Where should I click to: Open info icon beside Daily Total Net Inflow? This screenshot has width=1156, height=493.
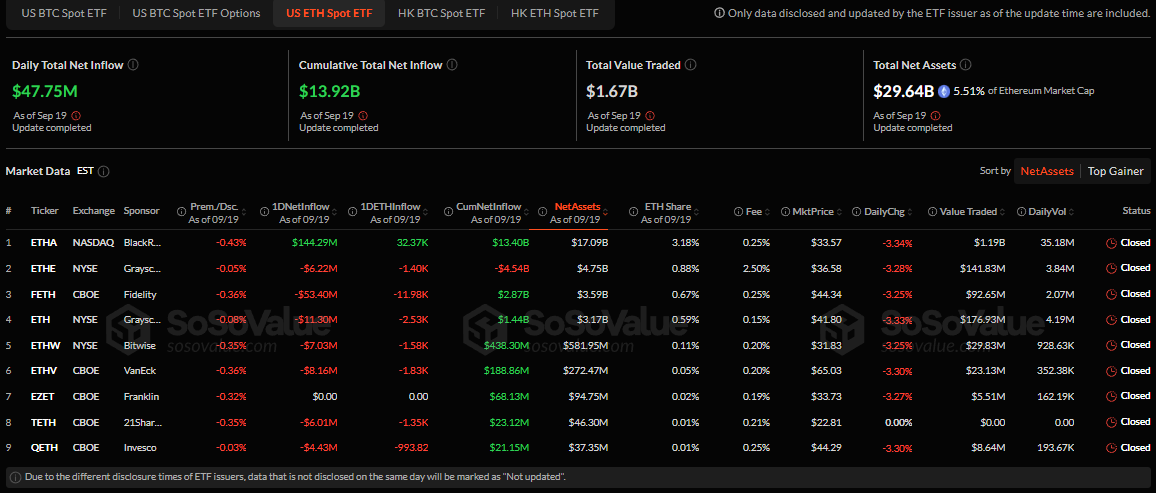133,65
